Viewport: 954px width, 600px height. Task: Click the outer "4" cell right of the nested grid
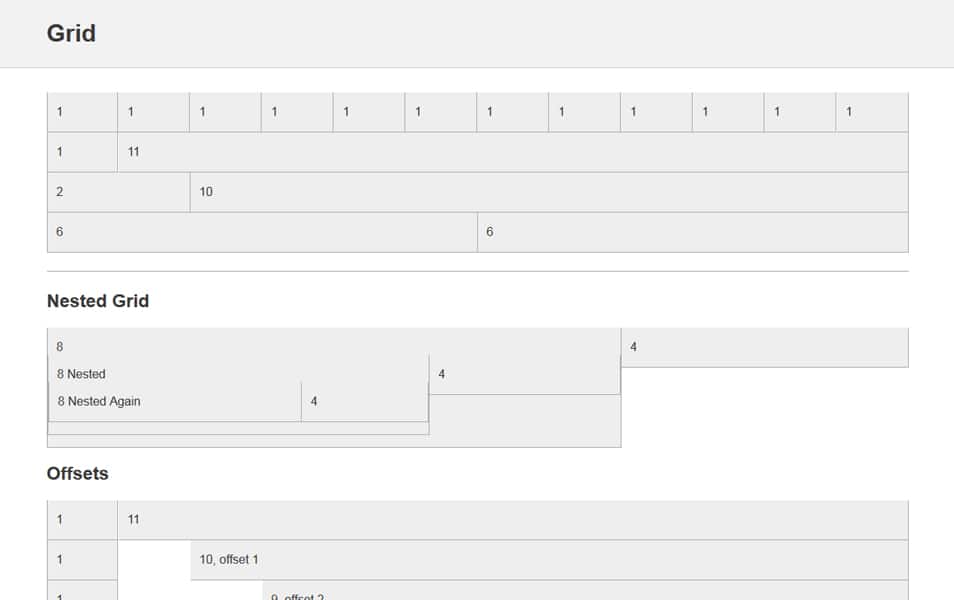(x=764, y=348)
